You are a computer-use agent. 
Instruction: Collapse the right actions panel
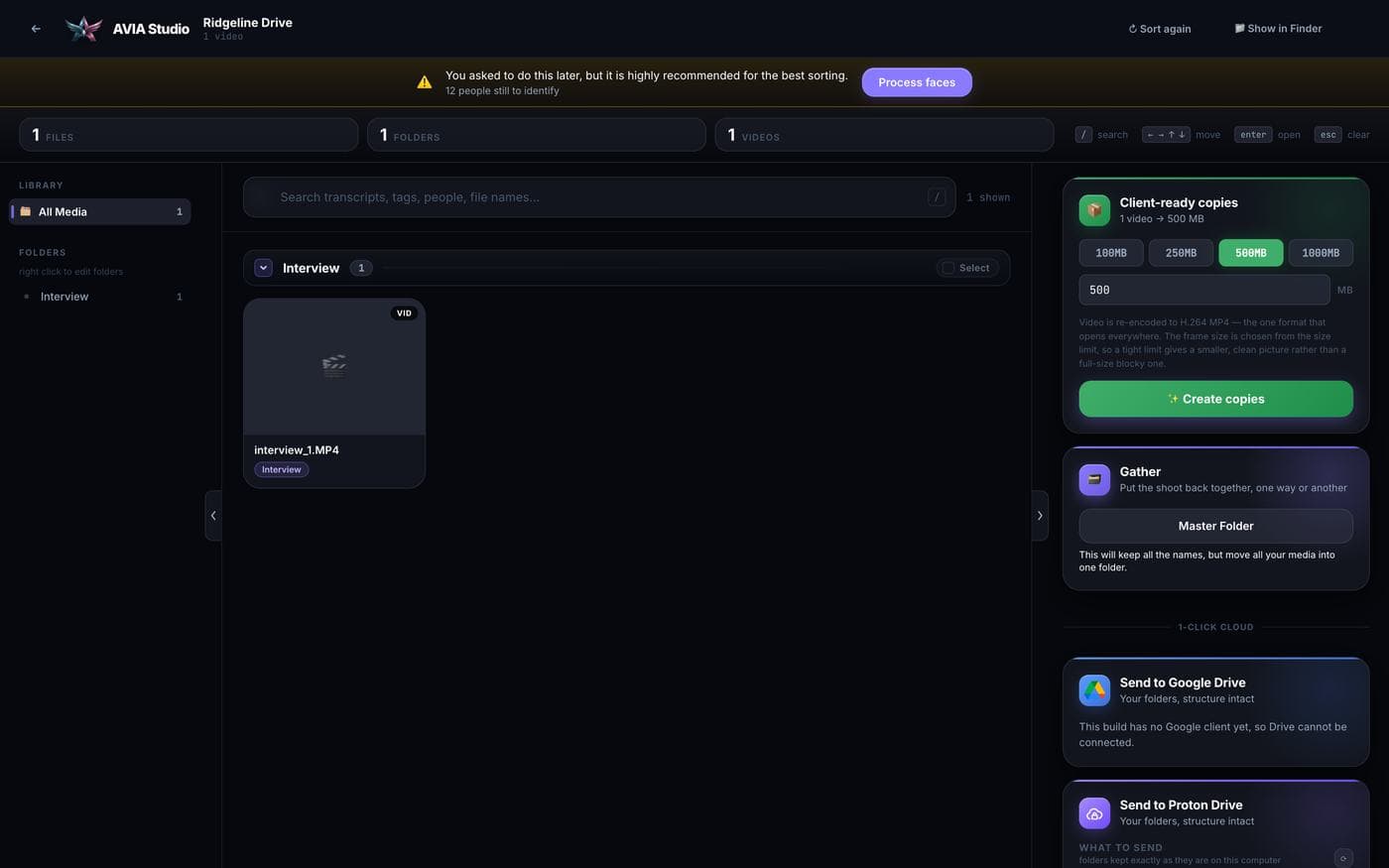pyautogui.click(x=1040, y=516)
